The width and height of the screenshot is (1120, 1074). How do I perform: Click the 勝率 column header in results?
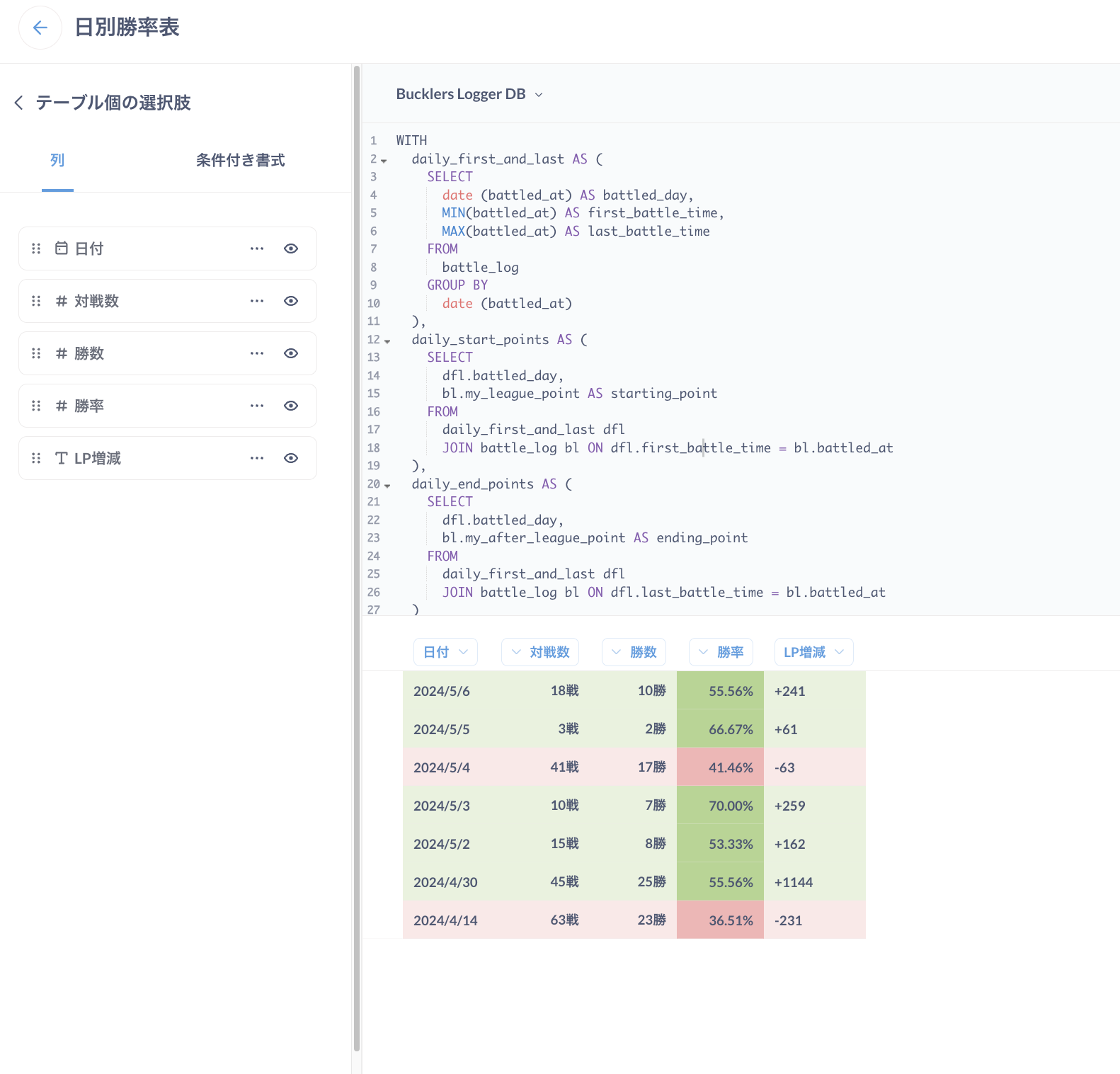tap(721, 652)
